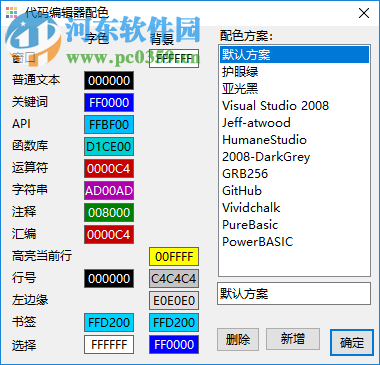Click the 字符串 color swatch AD00AD
This screenshot has height=365, width=380.
click(x=109, y=190)
